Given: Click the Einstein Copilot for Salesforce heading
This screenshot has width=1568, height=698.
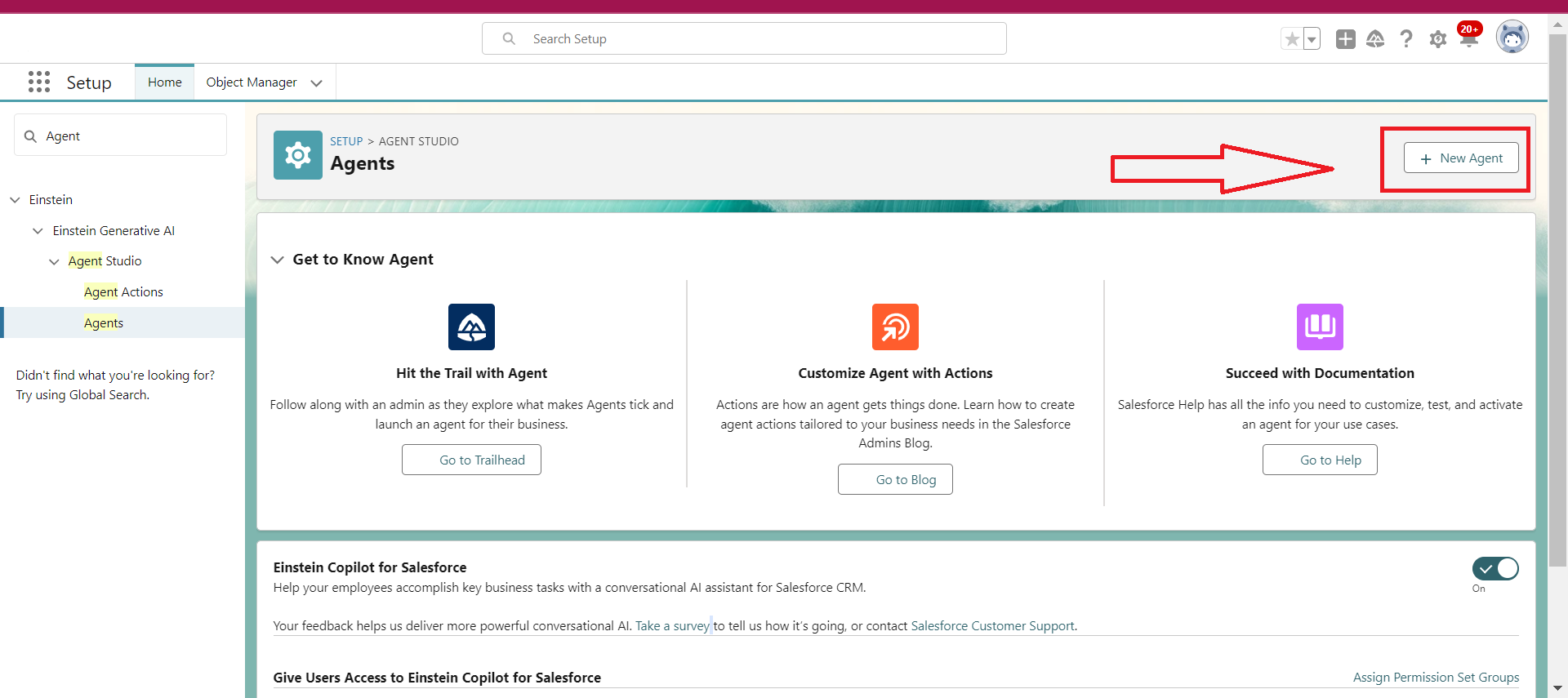Looking at the screenshot, I should tap(370, 567).
